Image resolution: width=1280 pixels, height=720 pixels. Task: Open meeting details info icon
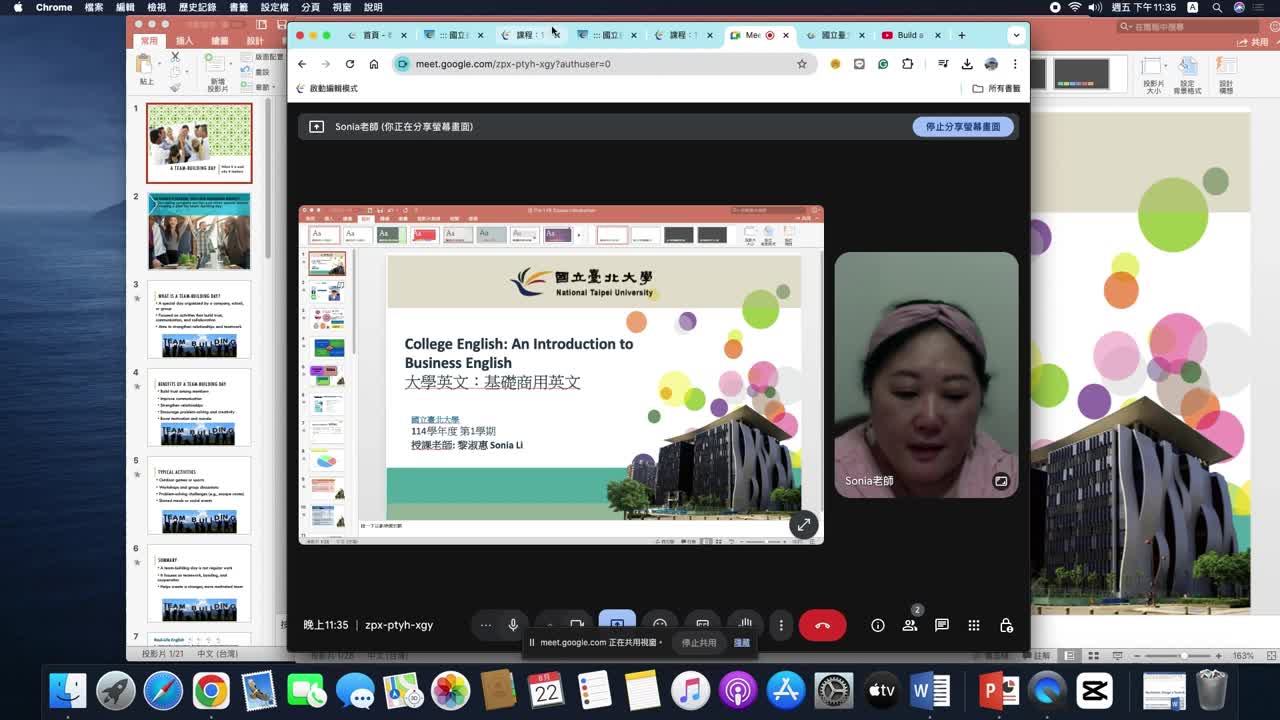coord(878,625)
